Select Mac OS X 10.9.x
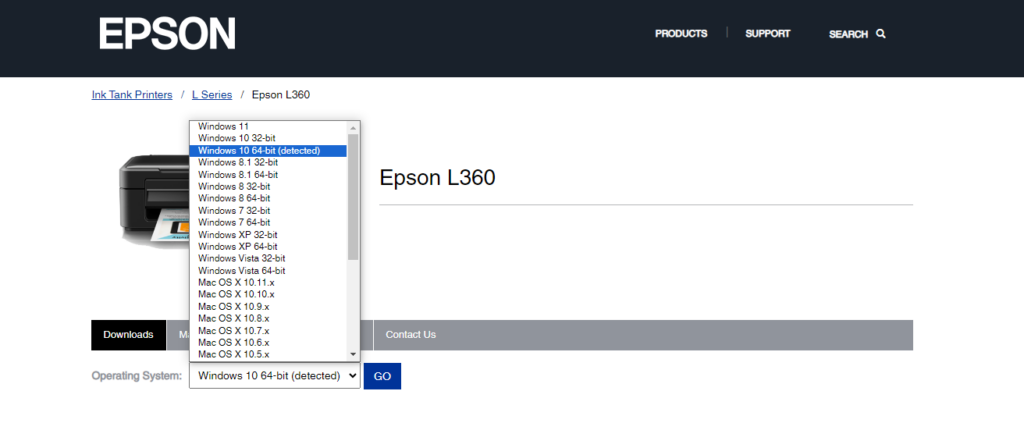 (268, 306)
